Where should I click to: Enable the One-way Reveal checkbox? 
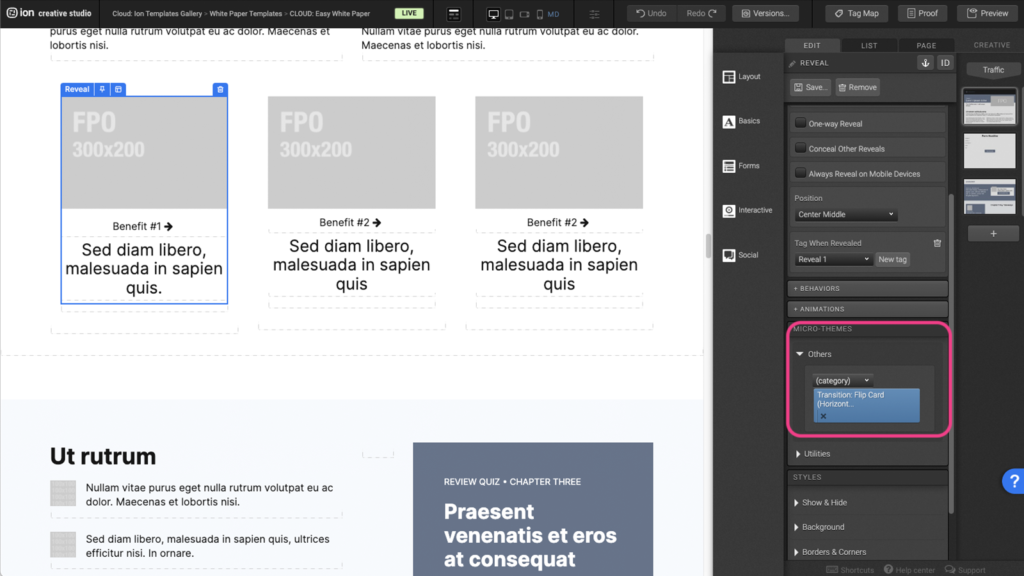[x=800, y=123]
